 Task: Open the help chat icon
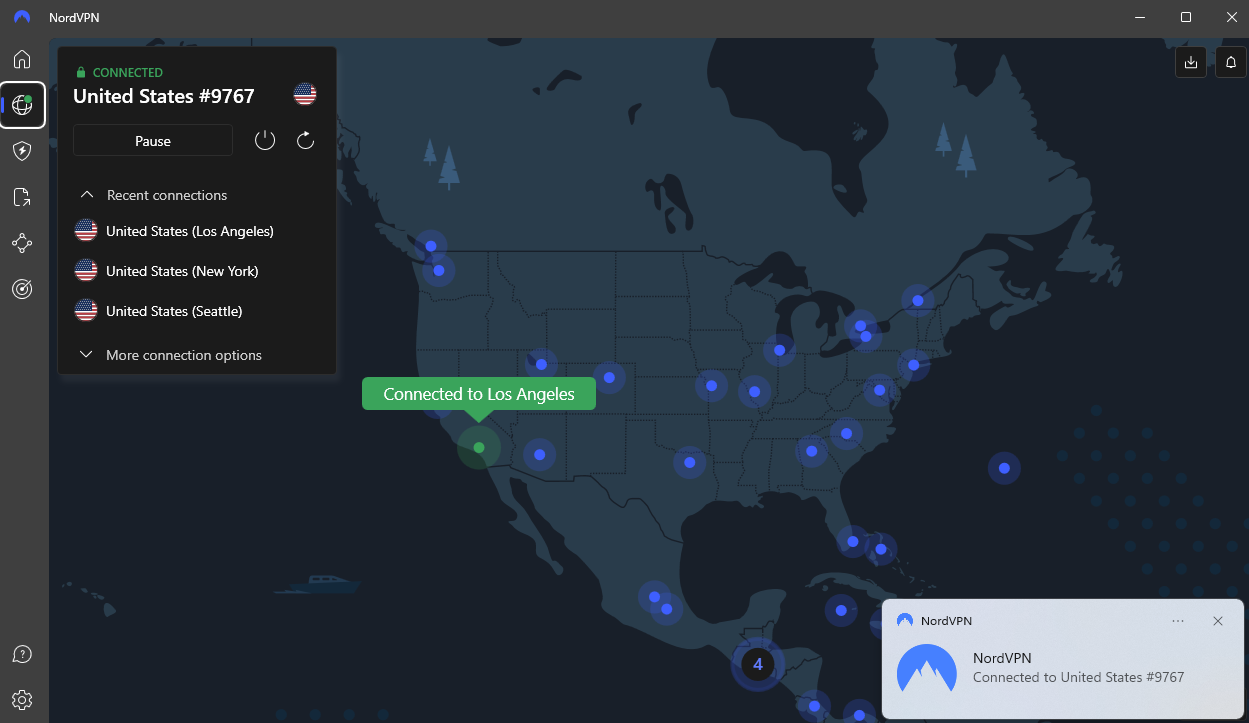click(x=22, y=654)
